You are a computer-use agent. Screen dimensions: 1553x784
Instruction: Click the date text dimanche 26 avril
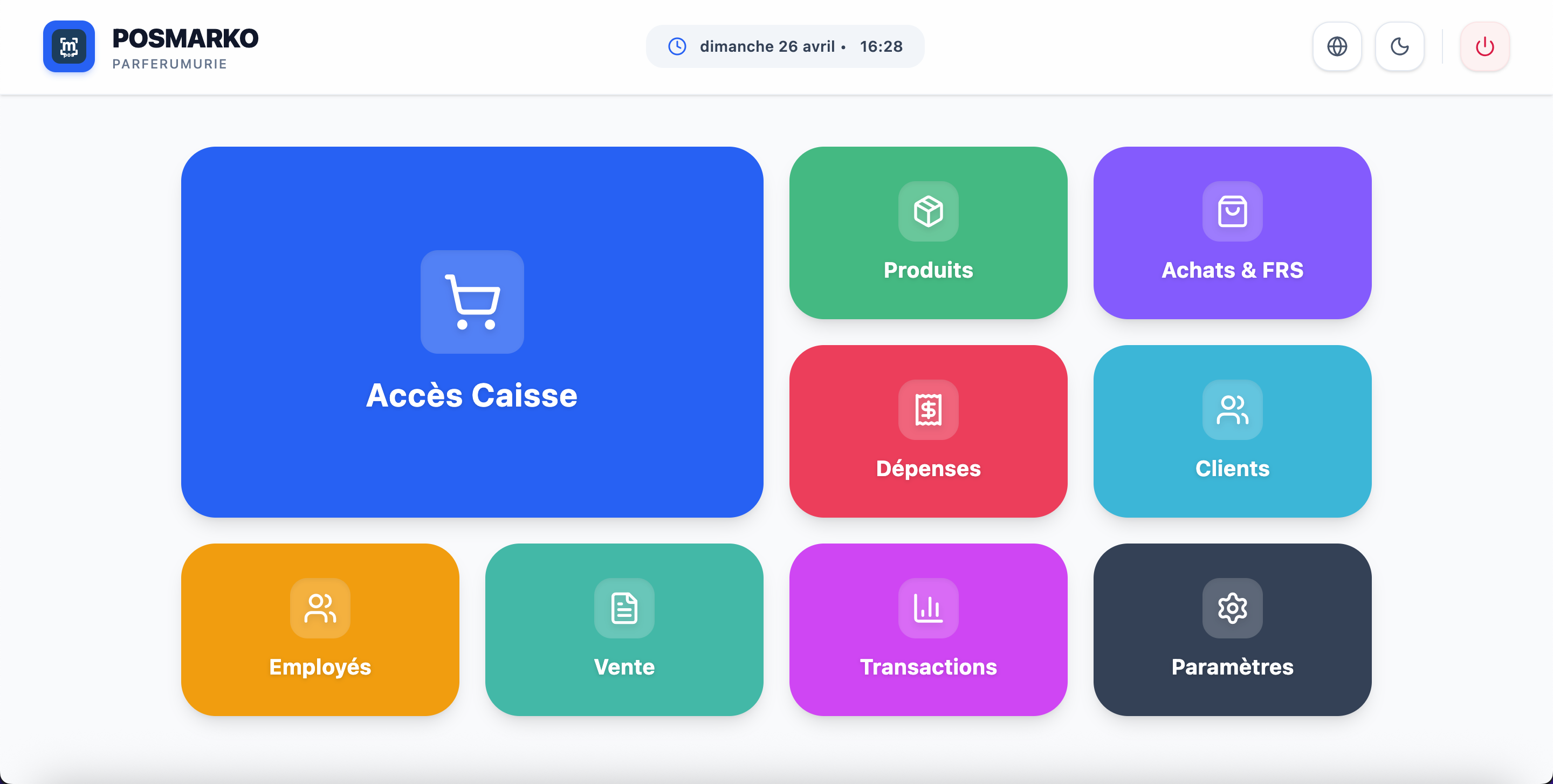(767, 46)
